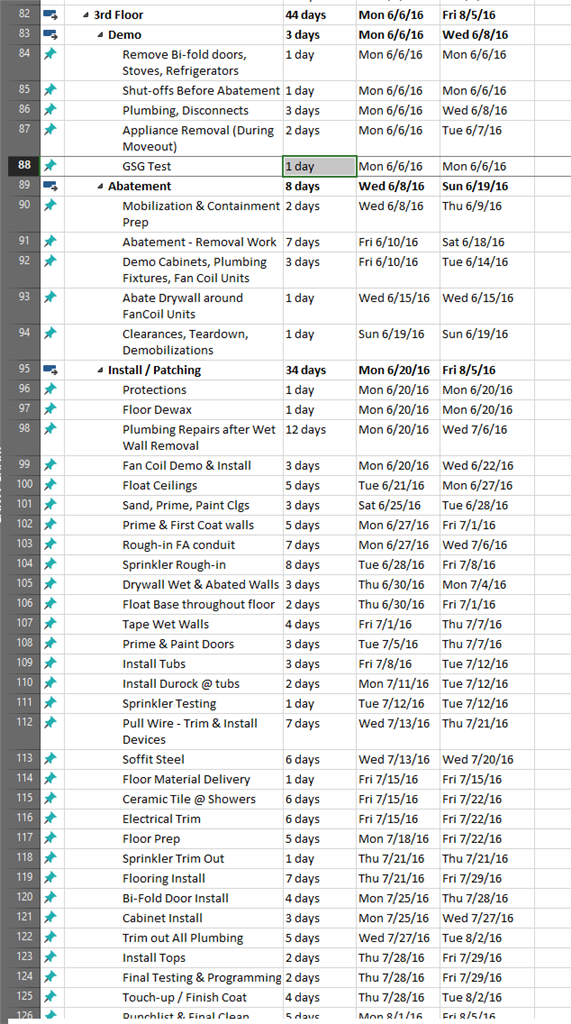Select task 'Bi-Fold Door Install'

(175, 899)
